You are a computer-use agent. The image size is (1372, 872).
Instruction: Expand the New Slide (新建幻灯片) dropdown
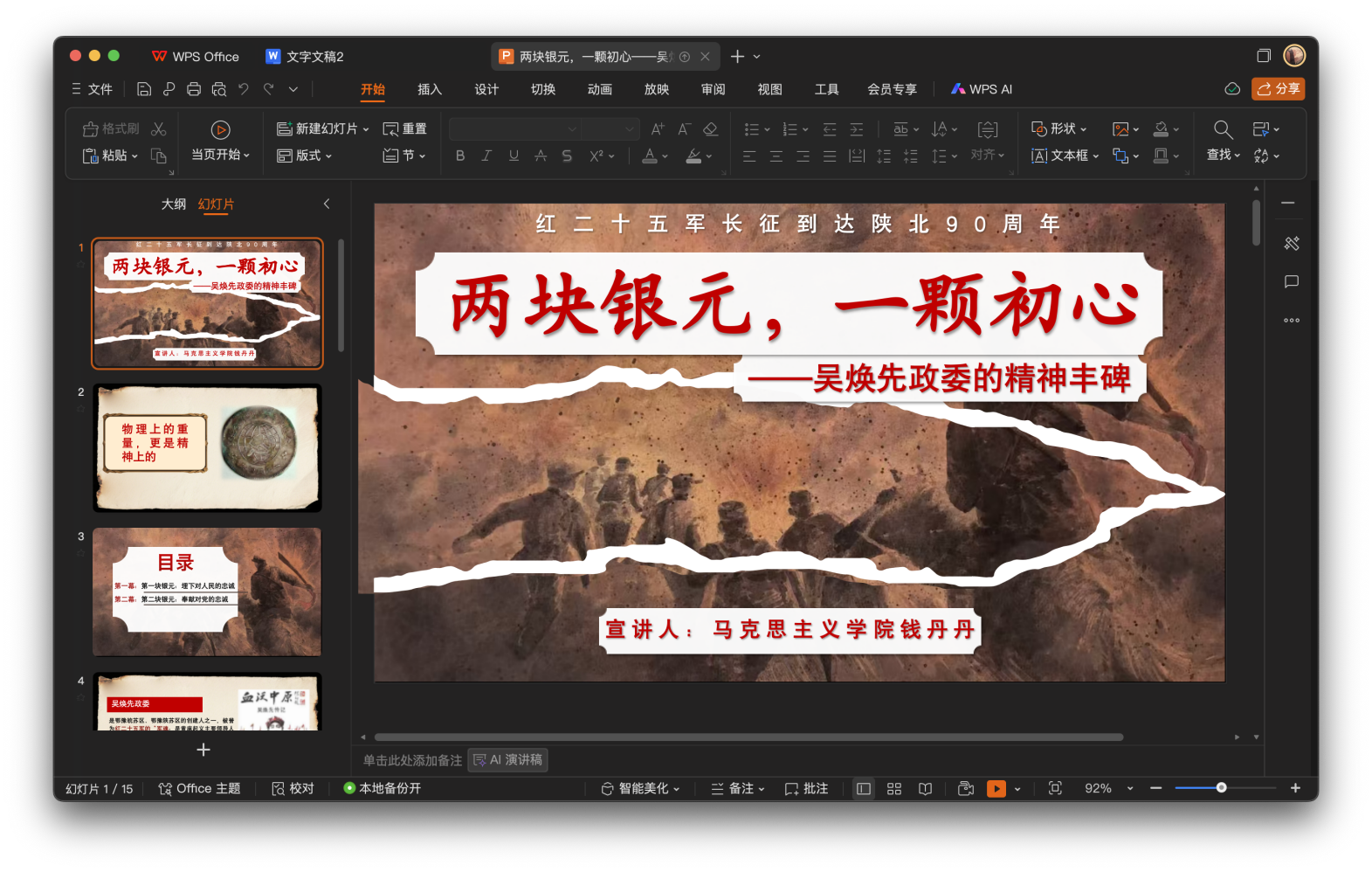(366, 129)
